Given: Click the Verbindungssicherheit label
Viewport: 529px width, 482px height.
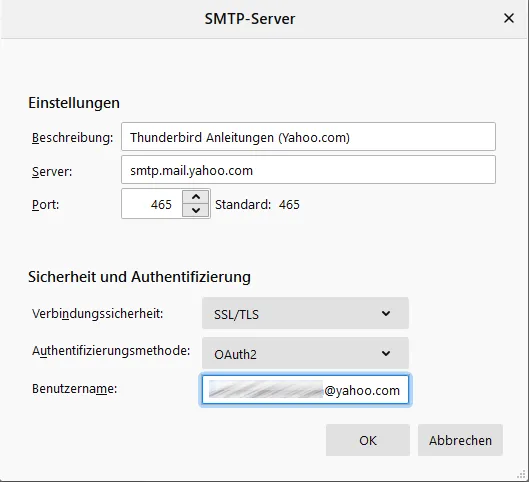Looking at the screenshot, I should coord(98,314).
